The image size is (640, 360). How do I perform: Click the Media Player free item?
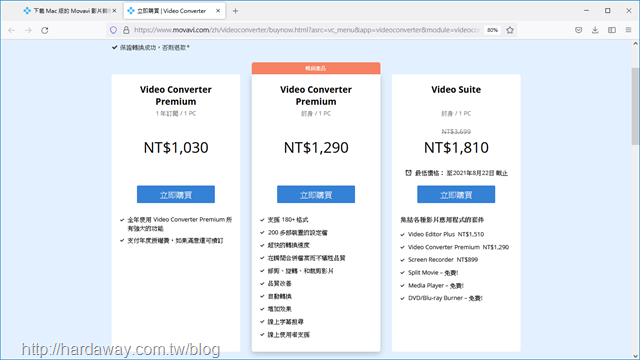click(x=436, y=285)
